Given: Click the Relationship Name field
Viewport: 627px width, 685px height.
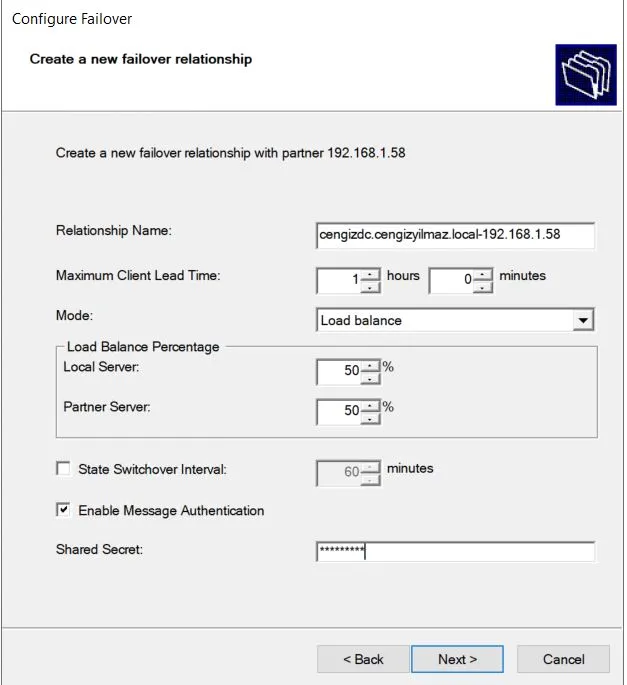Looking at the screenshot, I should (455, 235).
